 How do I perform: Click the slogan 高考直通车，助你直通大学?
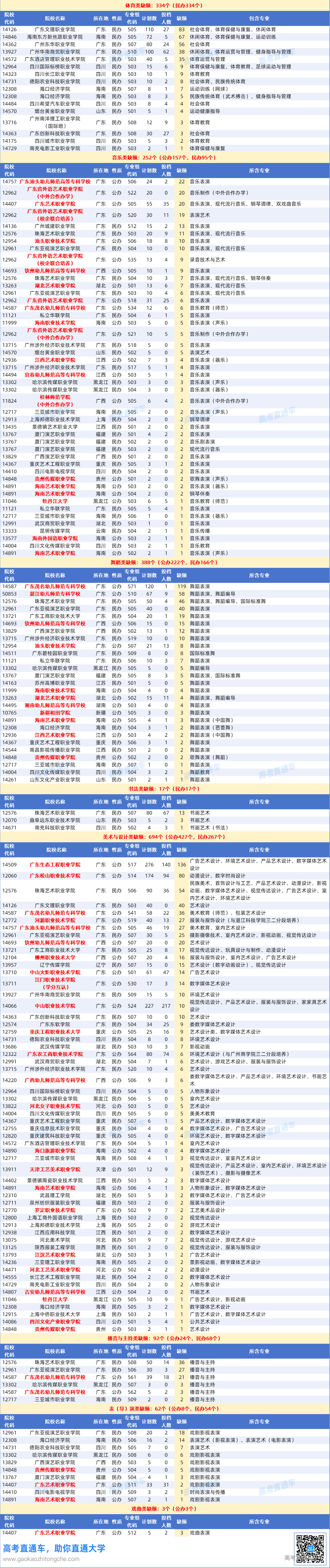(x=54, y=1548)
